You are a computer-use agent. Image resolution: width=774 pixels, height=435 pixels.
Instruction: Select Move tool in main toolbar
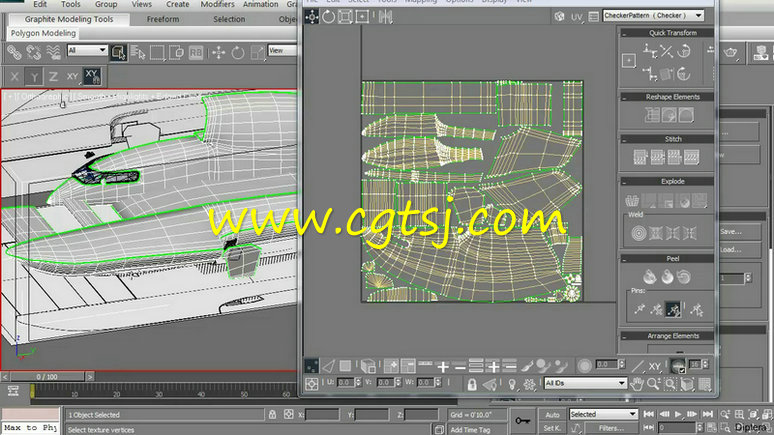pyautogui.click(x=219, y=52)
